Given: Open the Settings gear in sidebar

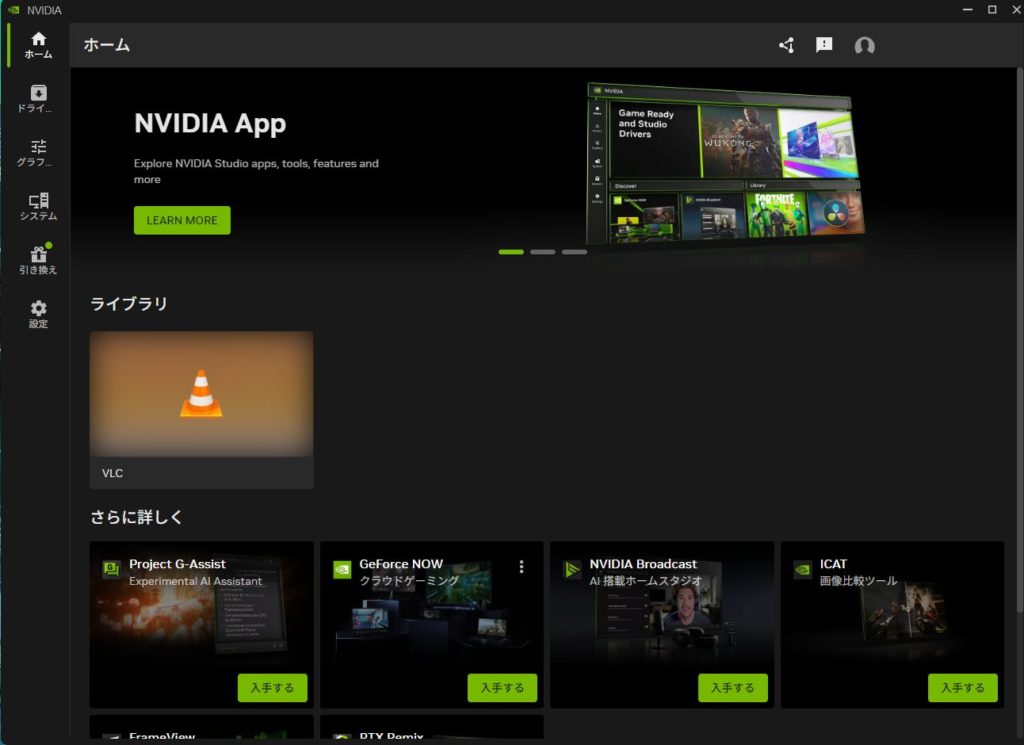Looking at the screenshot, I should click(x=38, y=315).
